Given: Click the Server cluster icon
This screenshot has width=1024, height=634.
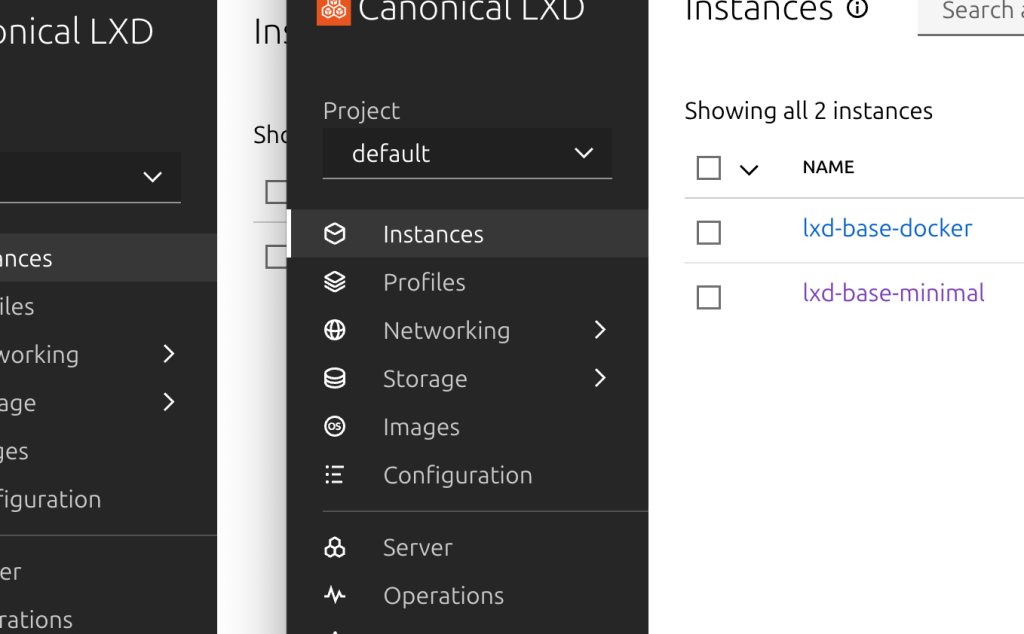Looking at the screenshot, I should click(x=335, y=548).
